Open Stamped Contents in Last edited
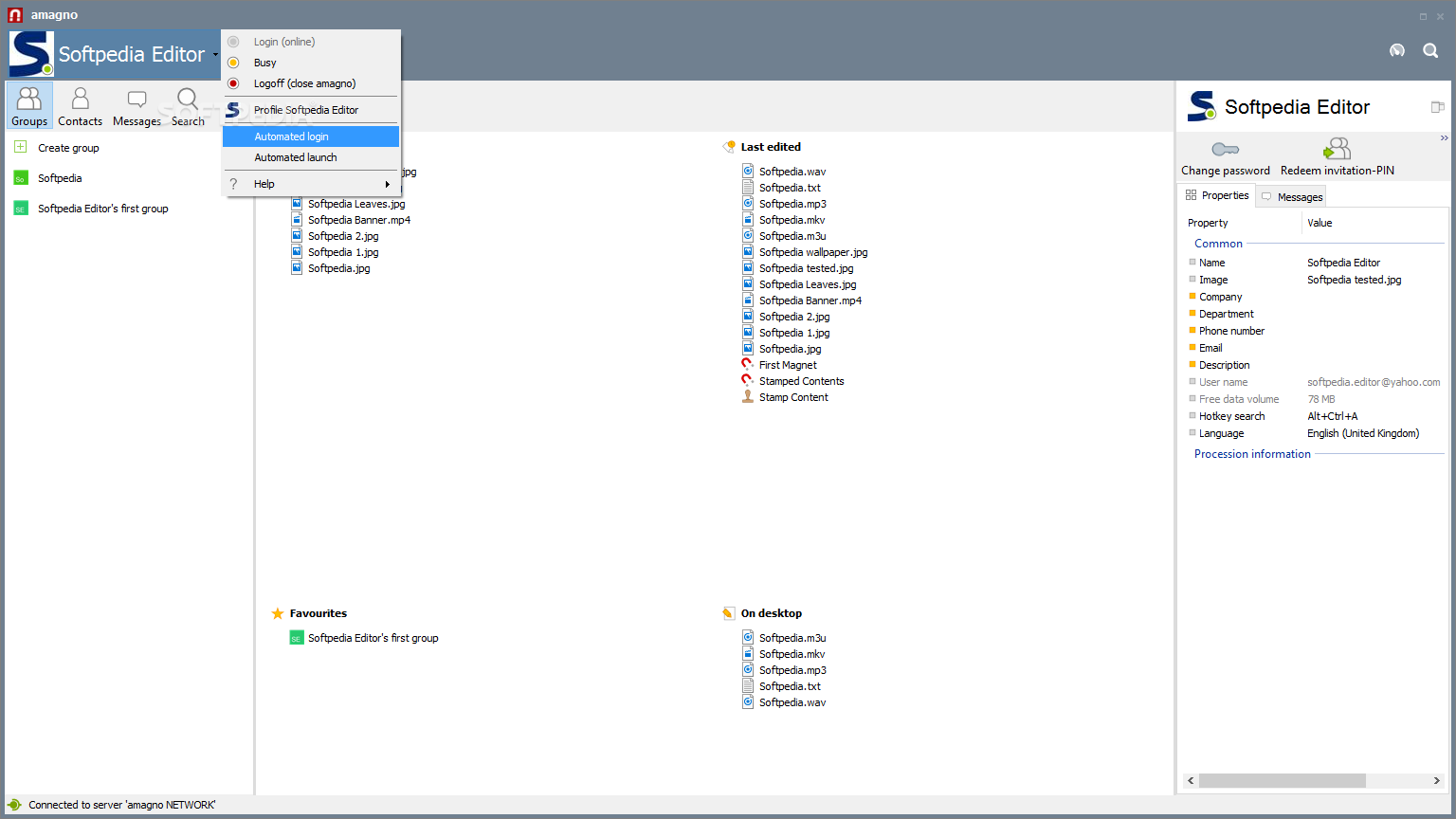1456x819 pixels. 801,381
